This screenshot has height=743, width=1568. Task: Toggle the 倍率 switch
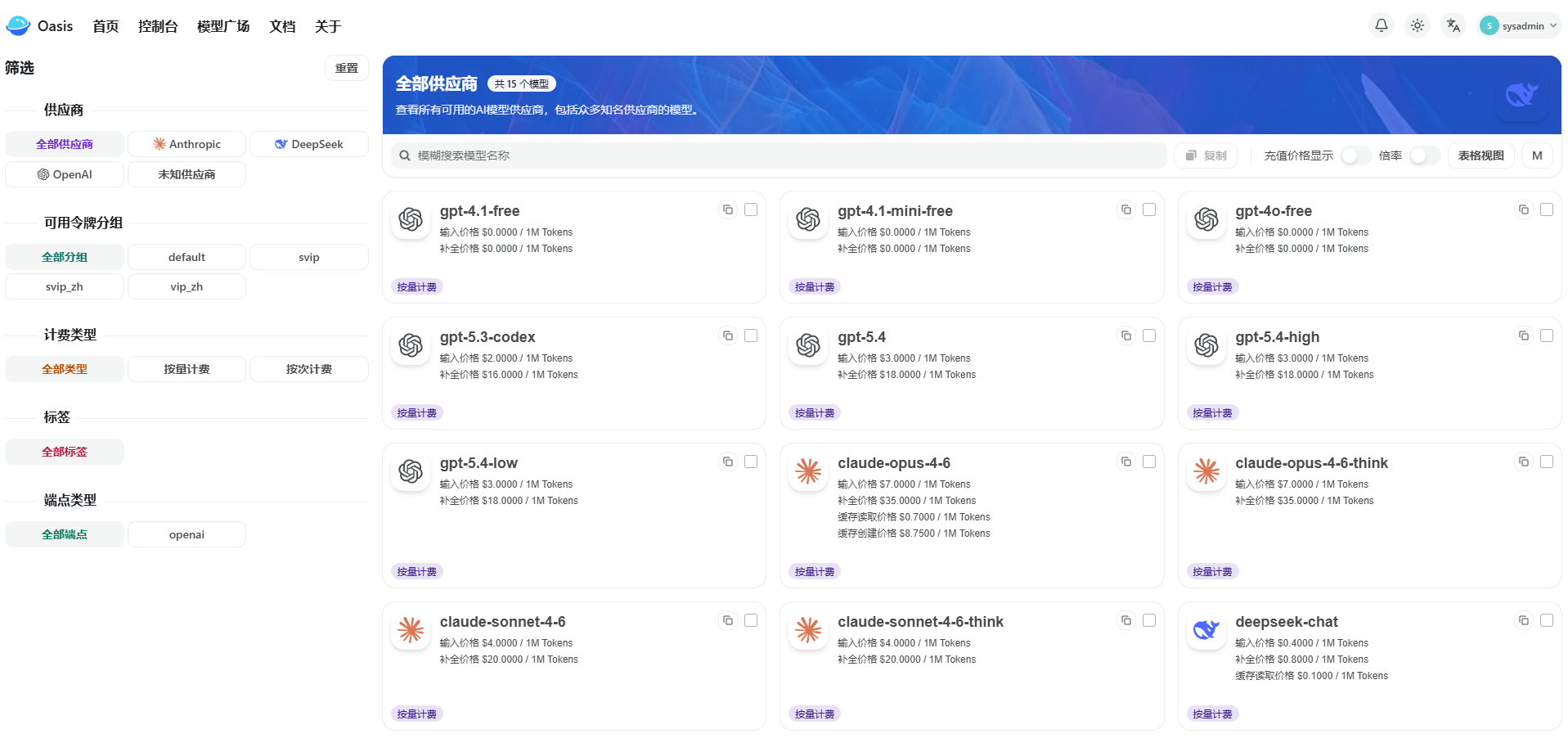(x=1423, y=155)
